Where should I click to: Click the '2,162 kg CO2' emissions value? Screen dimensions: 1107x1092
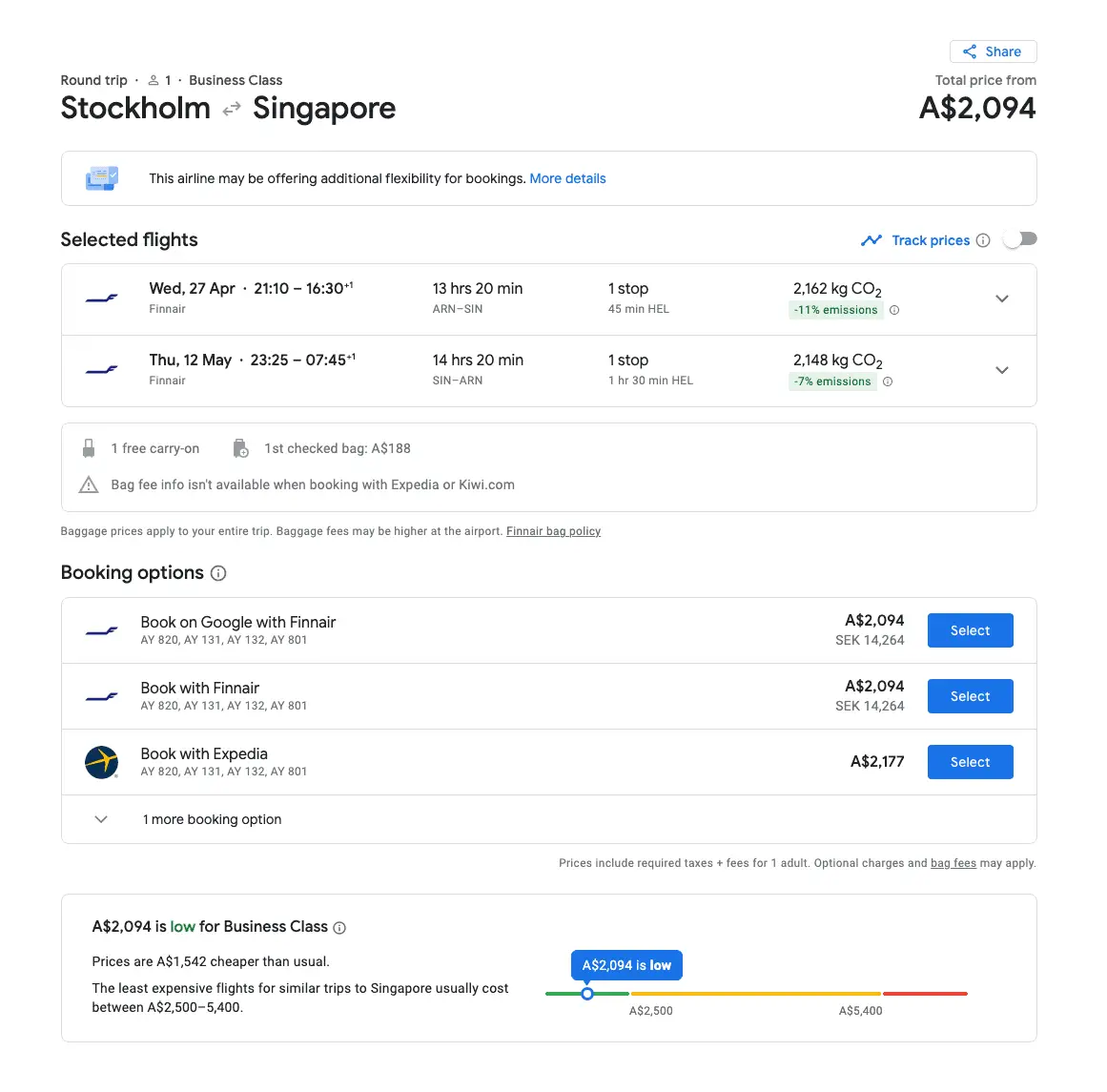[837, 289]
